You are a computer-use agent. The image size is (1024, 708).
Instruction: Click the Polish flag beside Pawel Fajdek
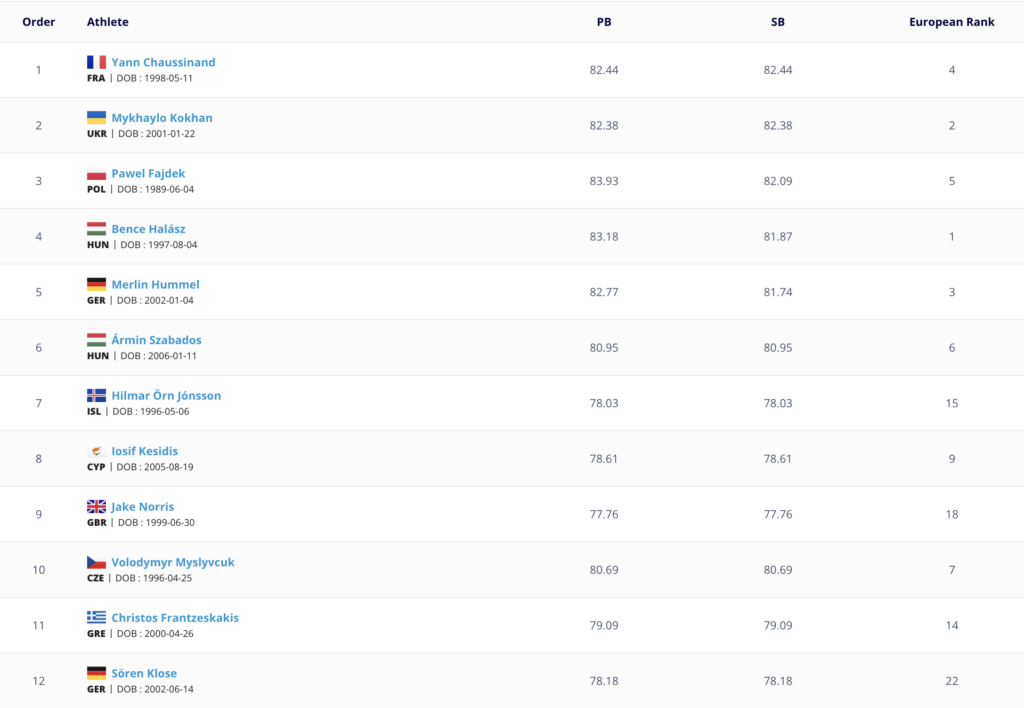click(x=96, y=173)
